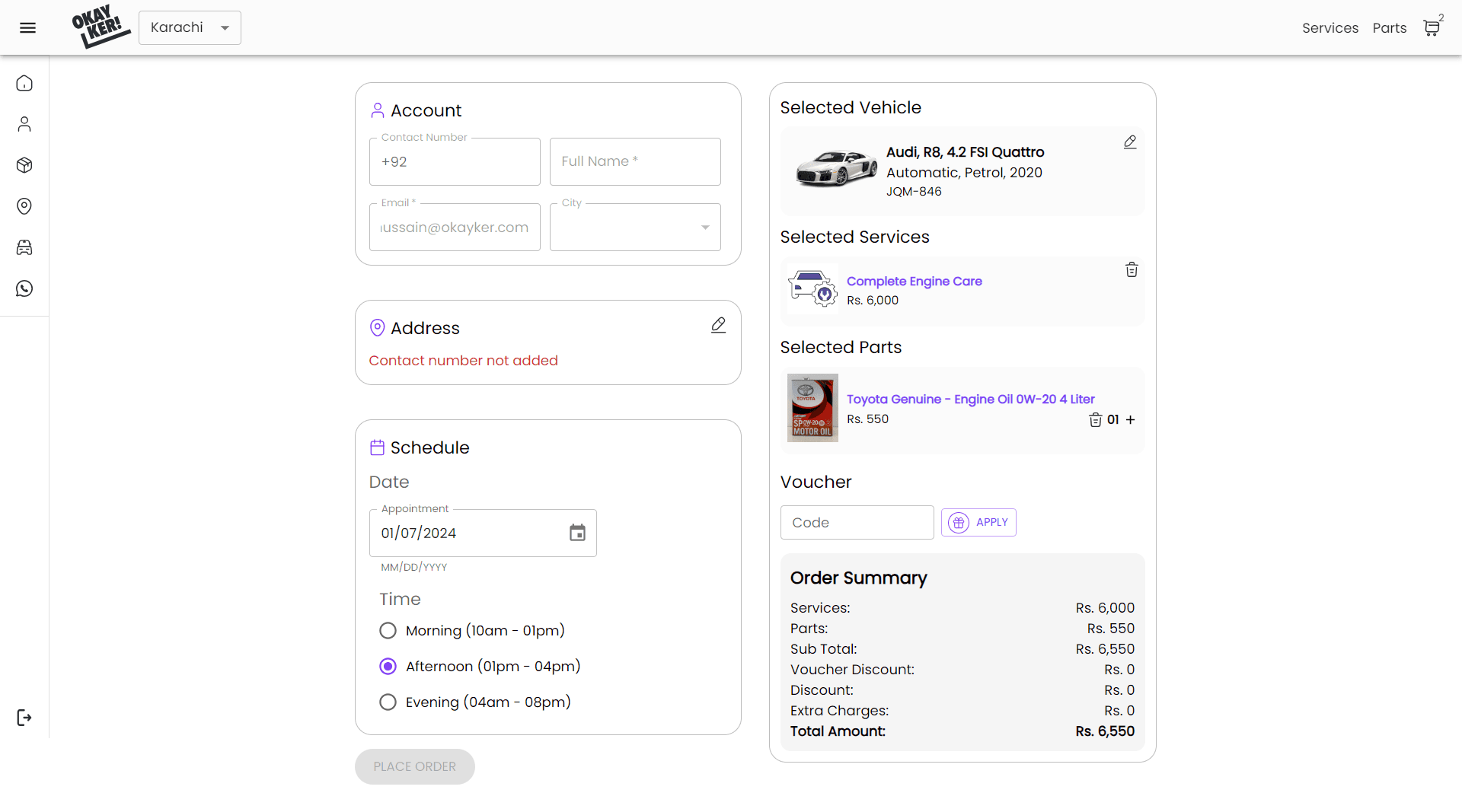Open the Karachi city selector dropdown

tap(190, 27)
